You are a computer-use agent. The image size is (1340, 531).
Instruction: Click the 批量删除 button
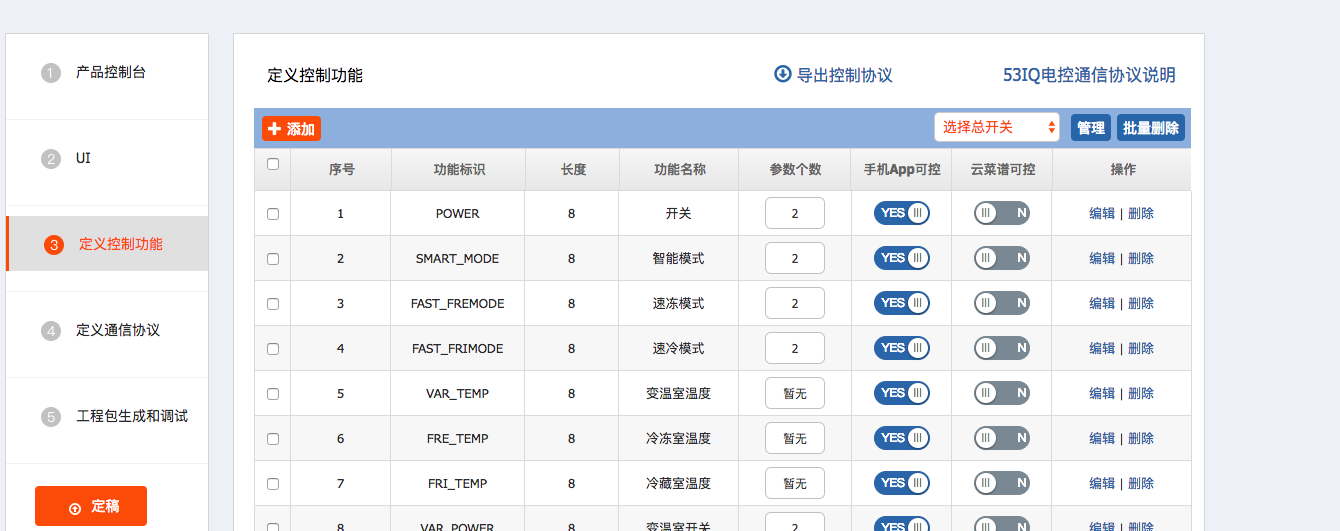pos(1150,128)
